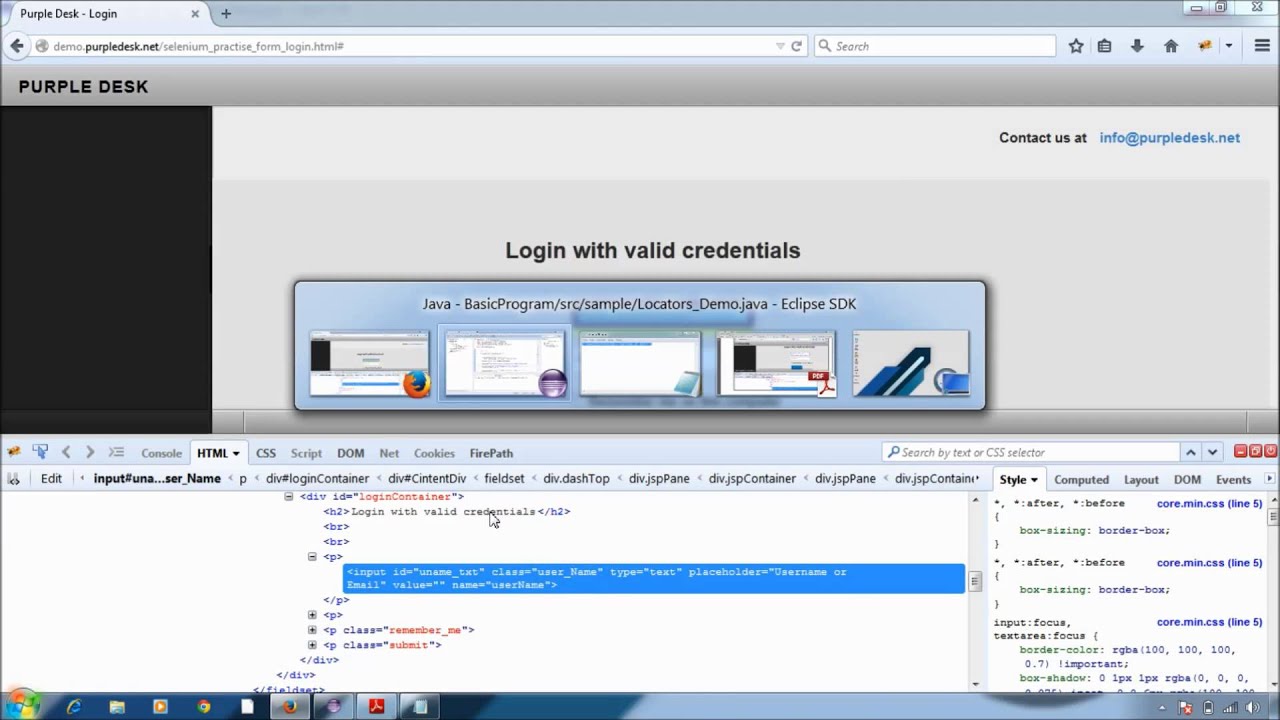Screen dimensions: 1280x720
Task: Launch Internet Explorer from the taskbar
Action: point(73,707)
